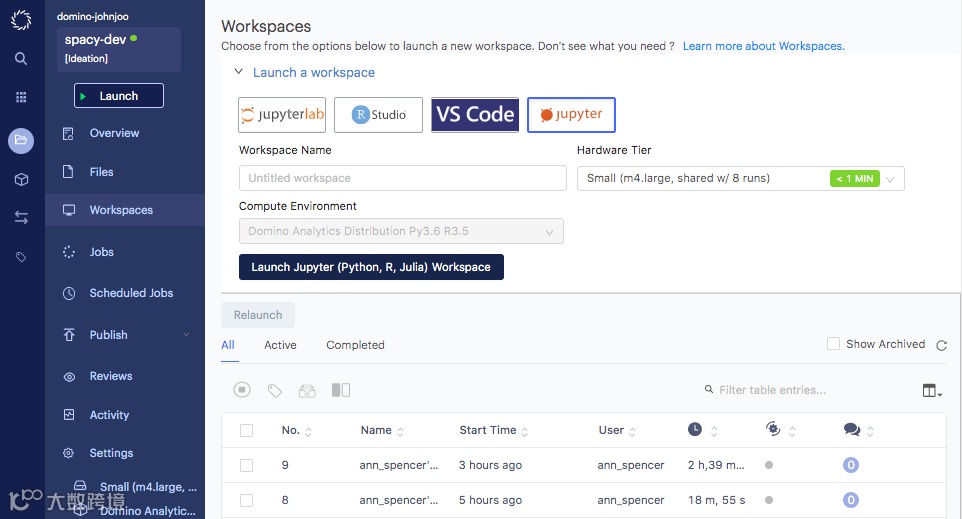Viewport: 962px width, 519px height.
Task: Click the compare columns icon in table toolbar
Action: 341,390
